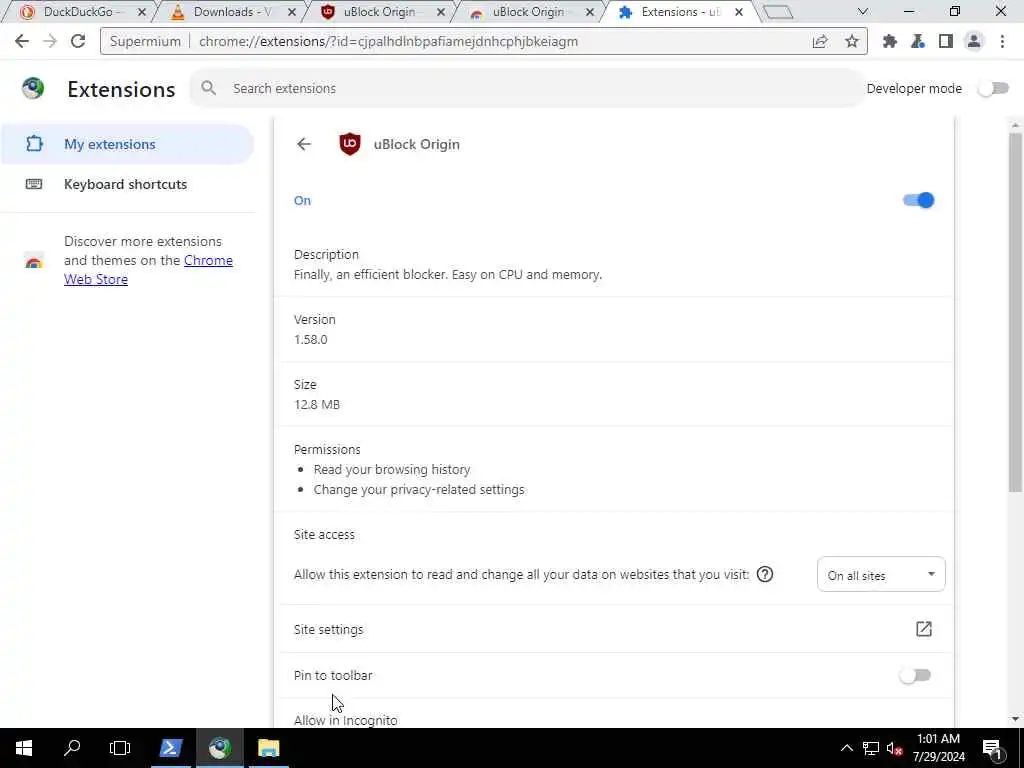Toggle Developer mode switch

pos(993,88)
